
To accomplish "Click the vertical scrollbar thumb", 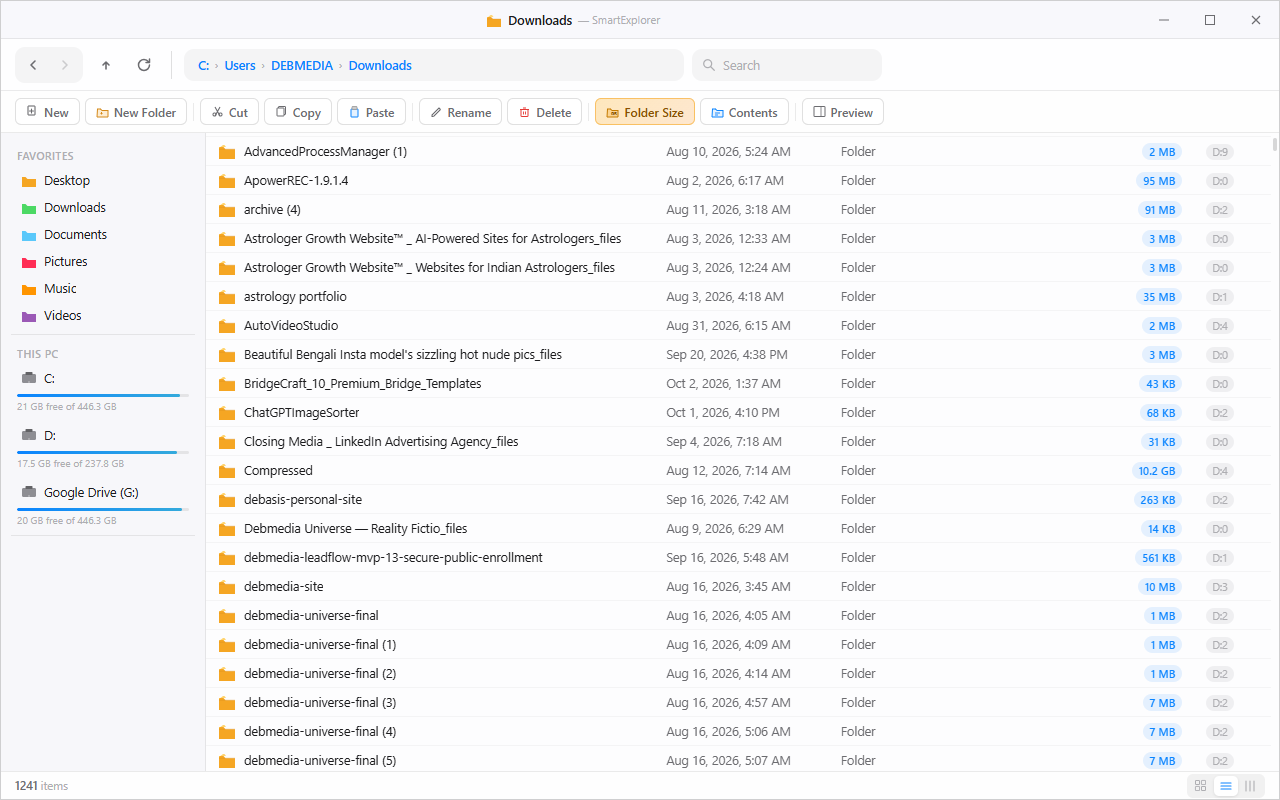I will click(x=1275, y=144).
